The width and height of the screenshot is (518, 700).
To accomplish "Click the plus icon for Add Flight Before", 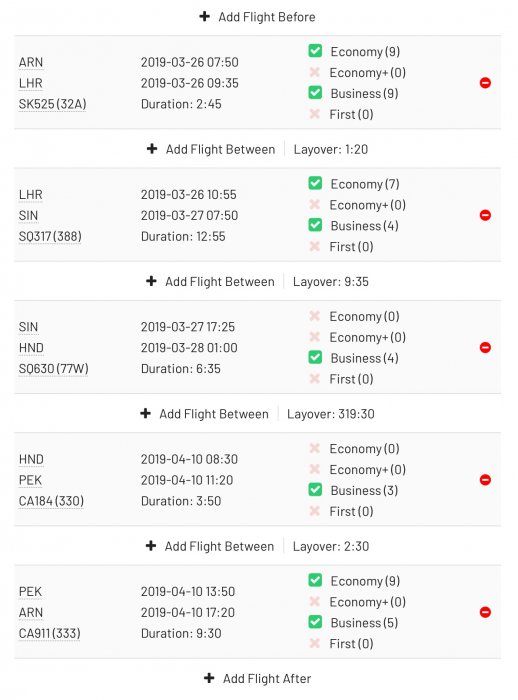I will pos(205,17).
